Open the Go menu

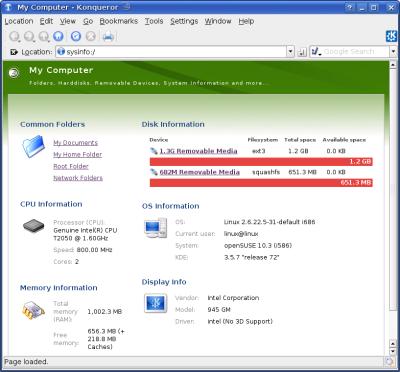tap(88, 21)
